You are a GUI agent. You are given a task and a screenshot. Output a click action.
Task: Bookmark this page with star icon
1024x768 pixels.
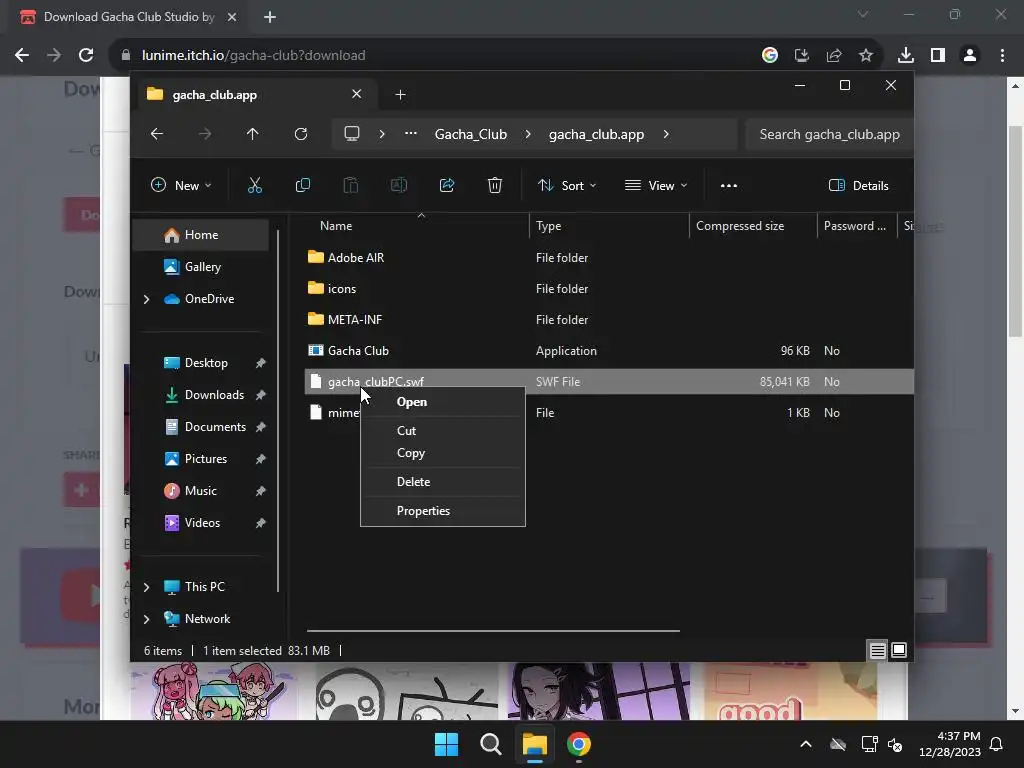866,56
